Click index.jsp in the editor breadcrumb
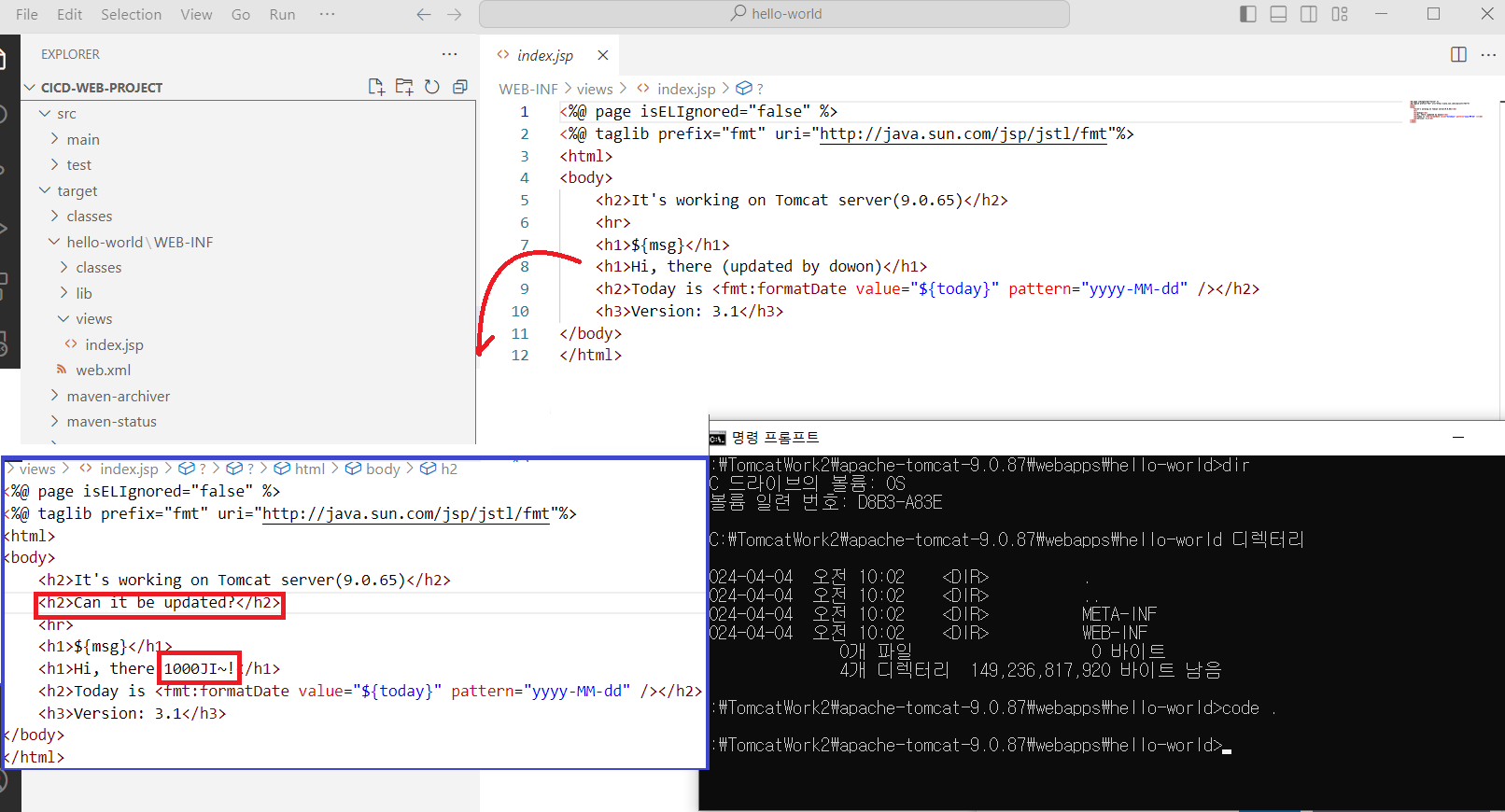This screenshot has height=812, width=1505. (x=686, y=89)
